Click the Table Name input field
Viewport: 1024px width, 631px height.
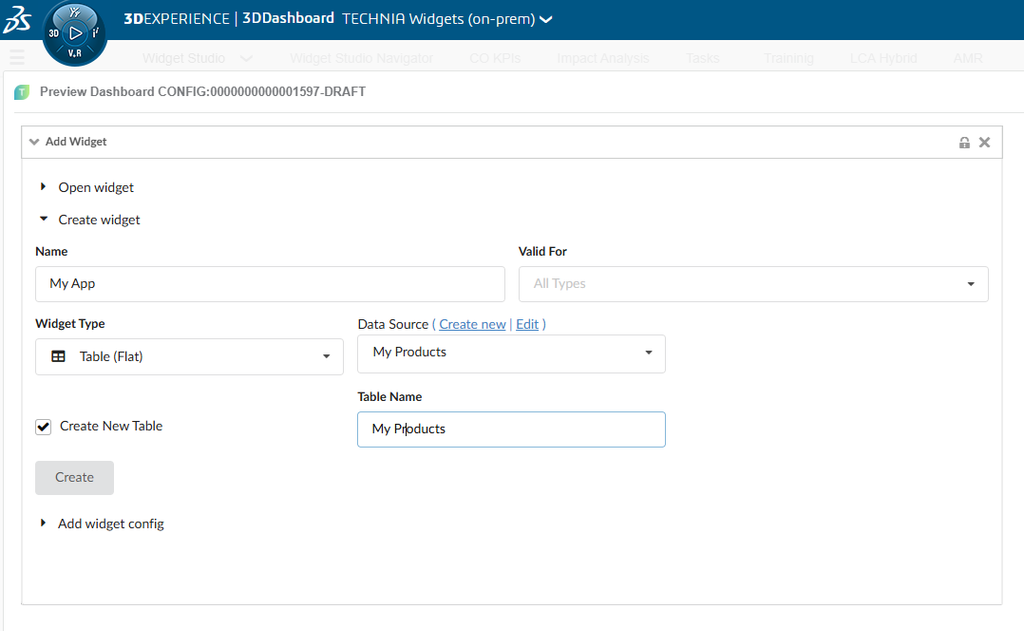coord(511,429)
